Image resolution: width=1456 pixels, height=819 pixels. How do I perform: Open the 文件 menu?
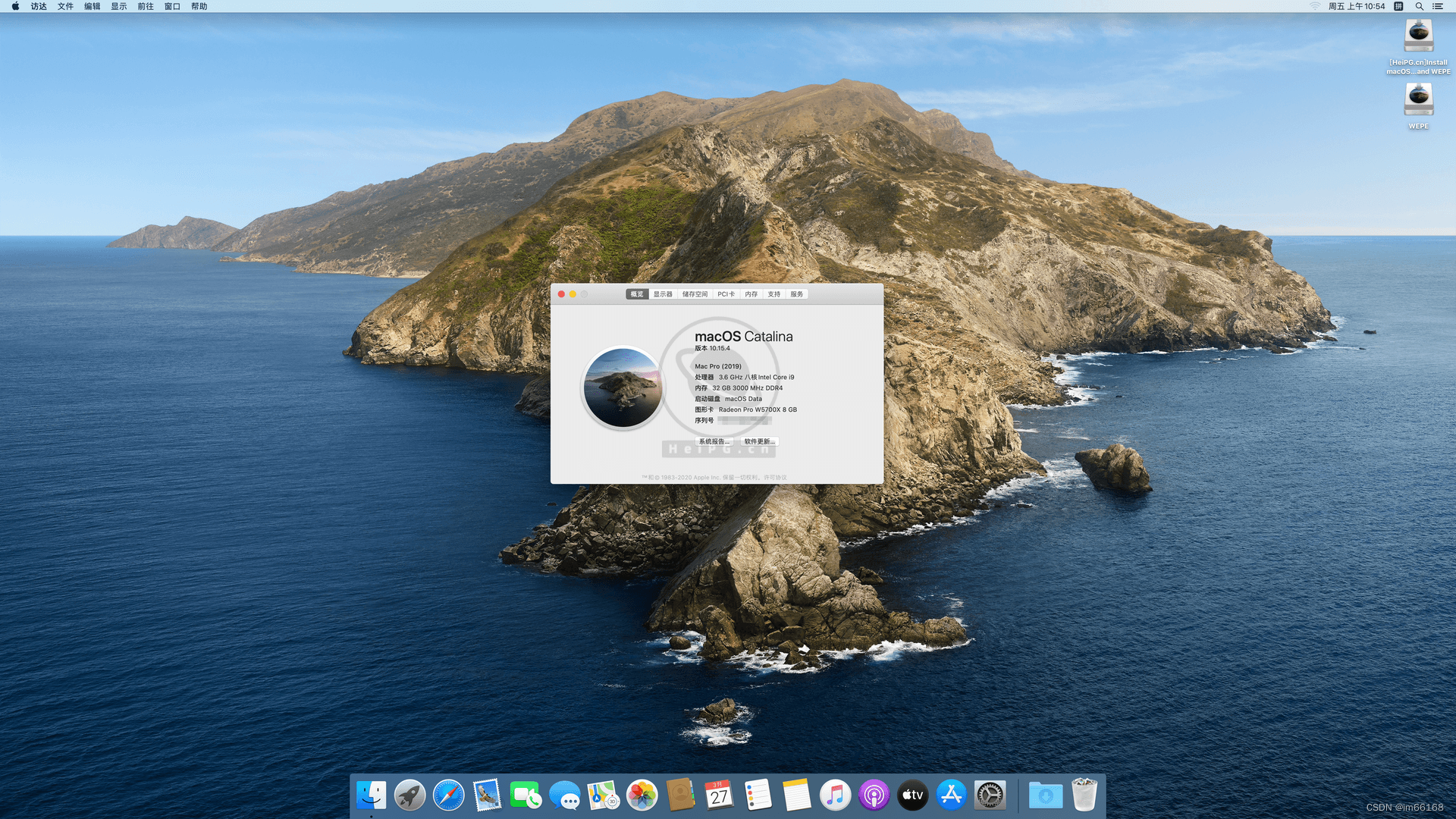[65, 6]
